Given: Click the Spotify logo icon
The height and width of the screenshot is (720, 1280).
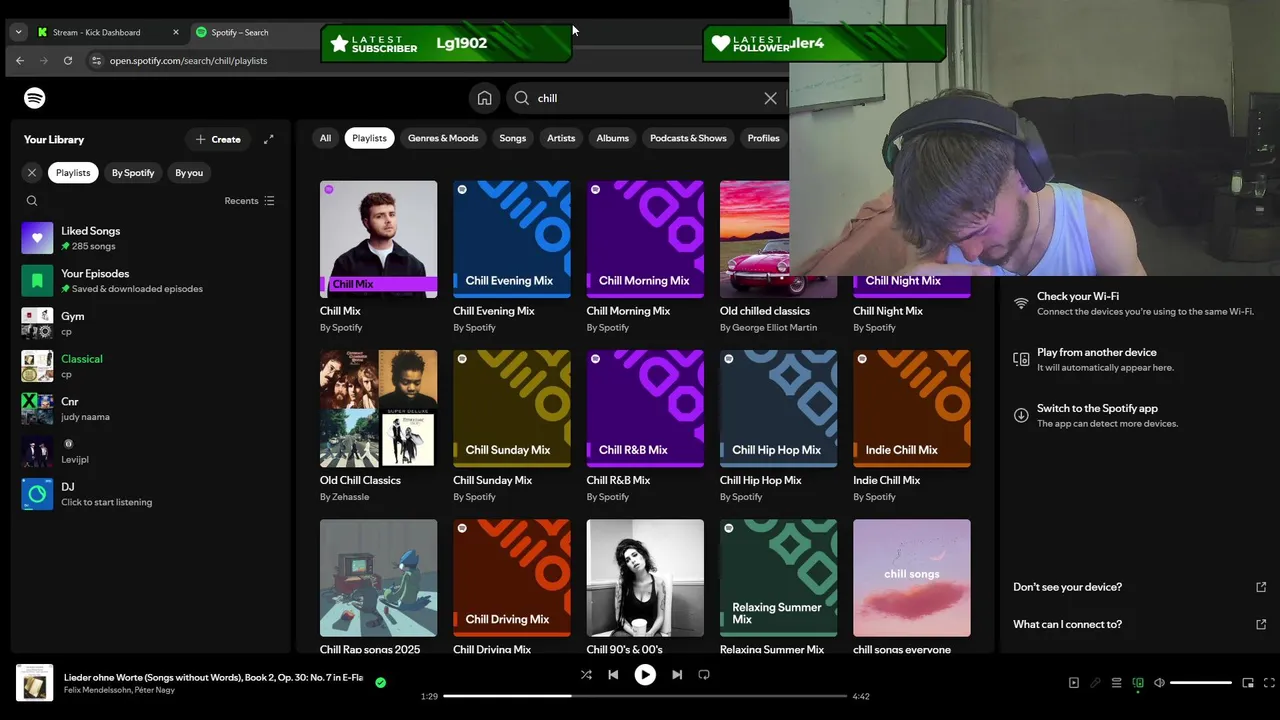Looking at the screenshot, I should pos(35,98).
